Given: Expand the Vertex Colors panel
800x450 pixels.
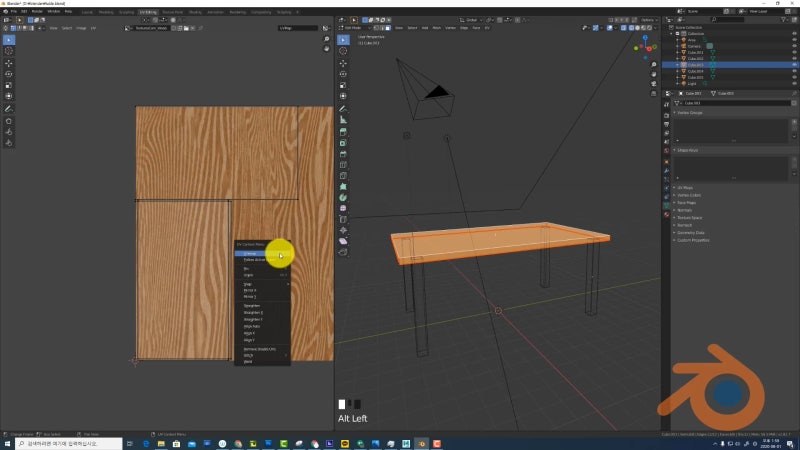Looking at the screenshot, I should (x=687, y=195).
